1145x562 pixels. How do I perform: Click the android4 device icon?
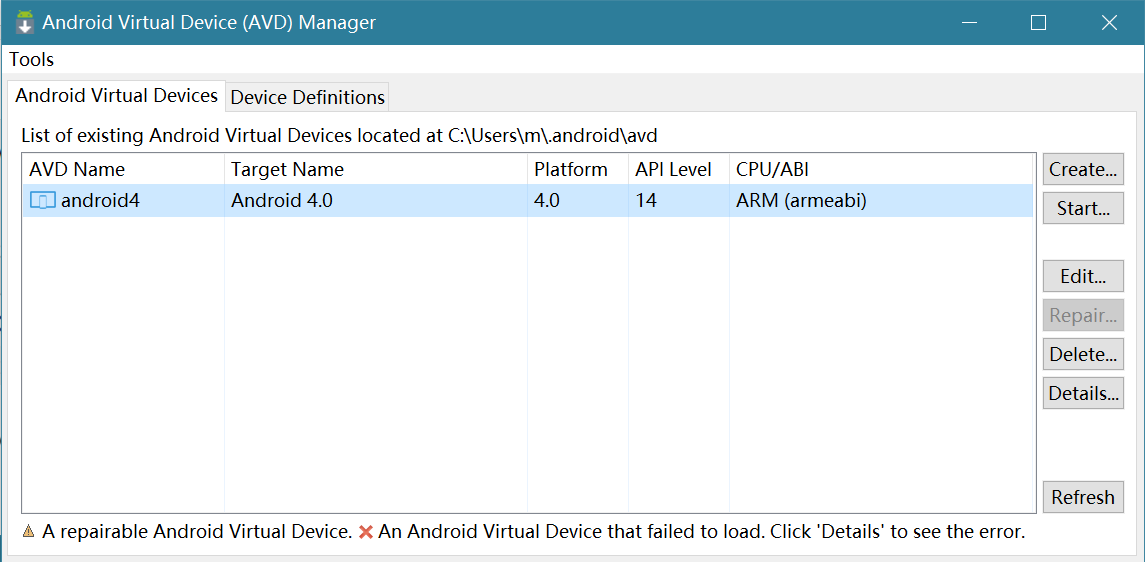42,201
